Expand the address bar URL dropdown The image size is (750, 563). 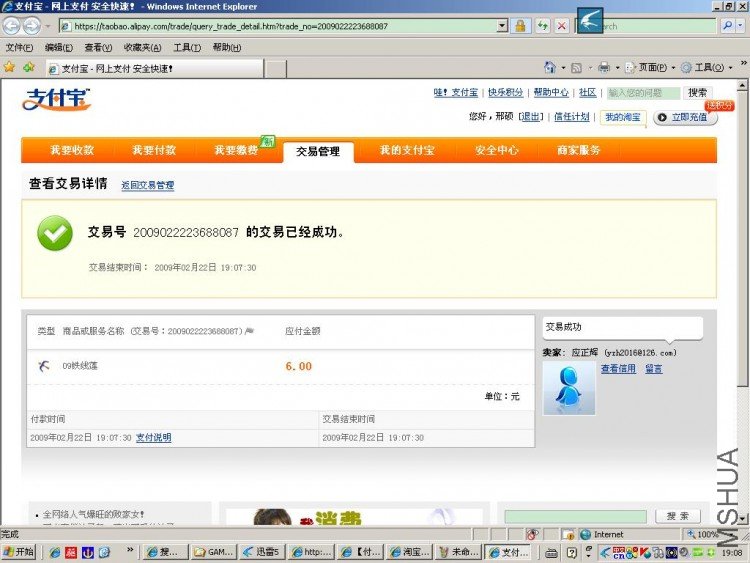tap(502, 26)
